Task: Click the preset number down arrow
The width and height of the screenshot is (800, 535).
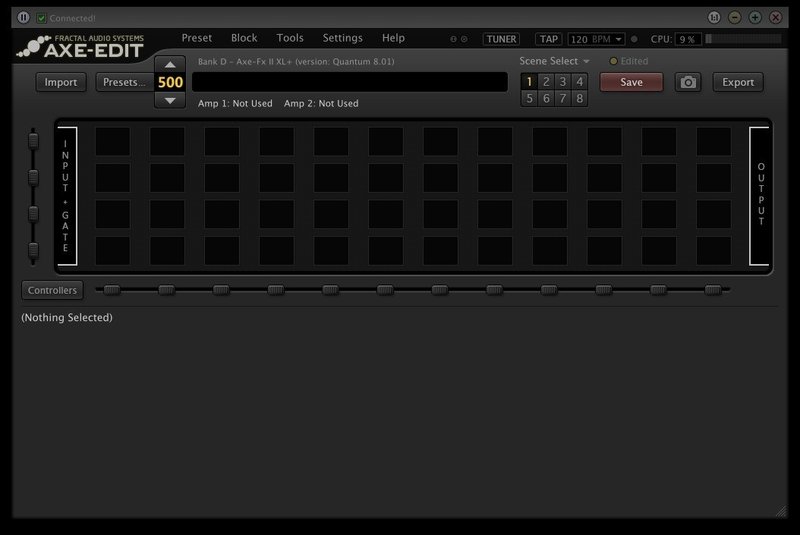Action: [170, 100]
